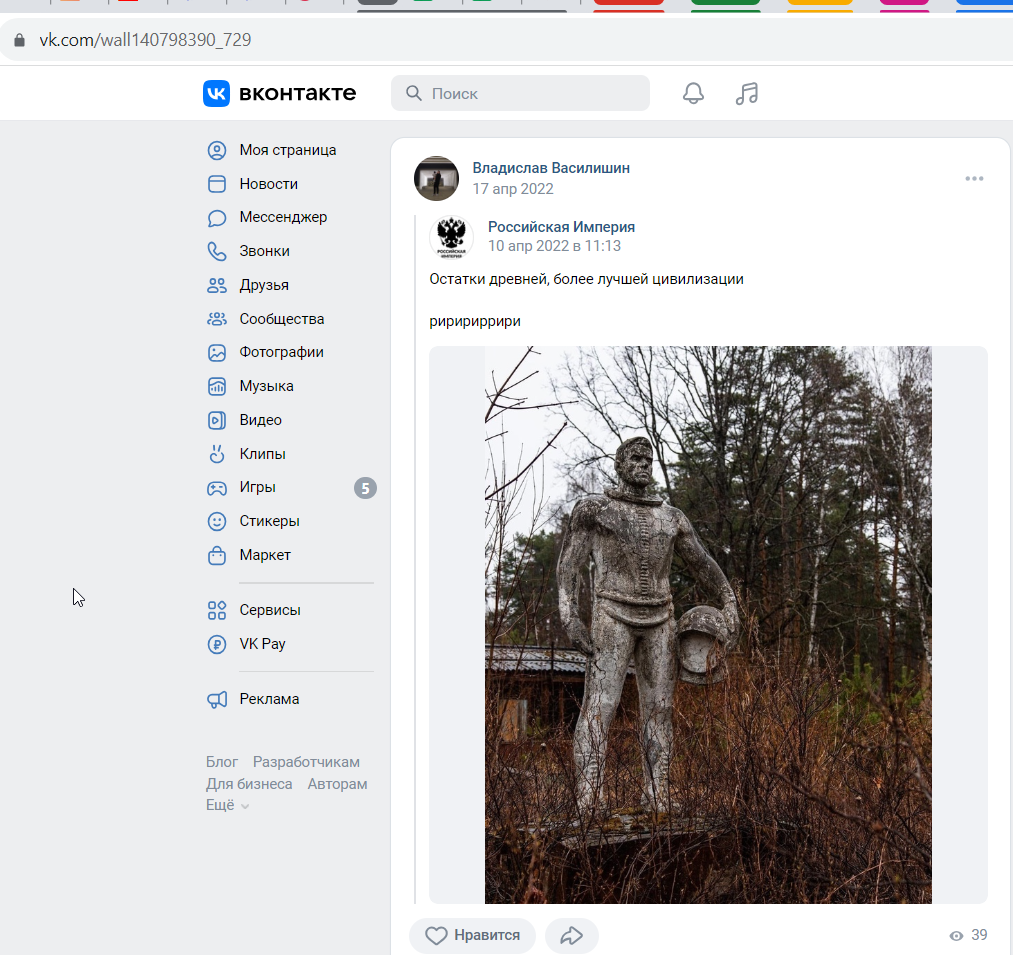Click the vk.com address bar URL

tap(145, 40)
